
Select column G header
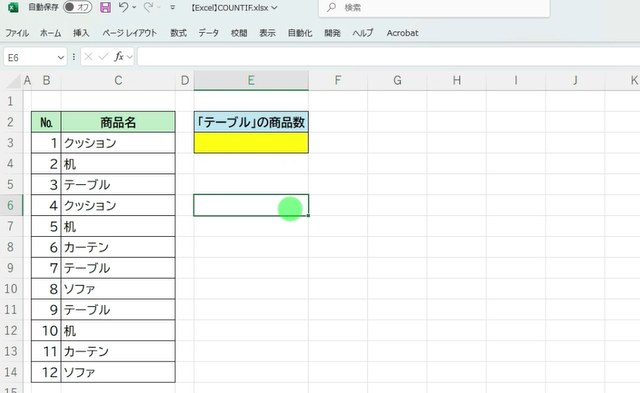click(397, 80)
